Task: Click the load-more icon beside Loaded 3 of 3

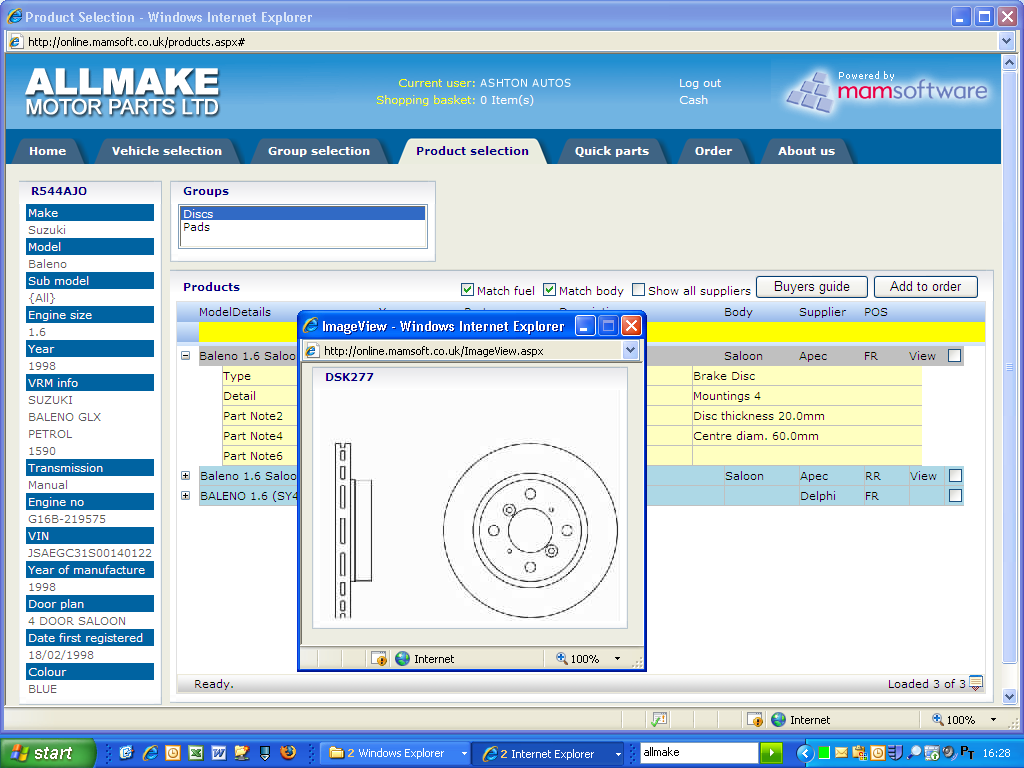Action: (x=976, y=684)
